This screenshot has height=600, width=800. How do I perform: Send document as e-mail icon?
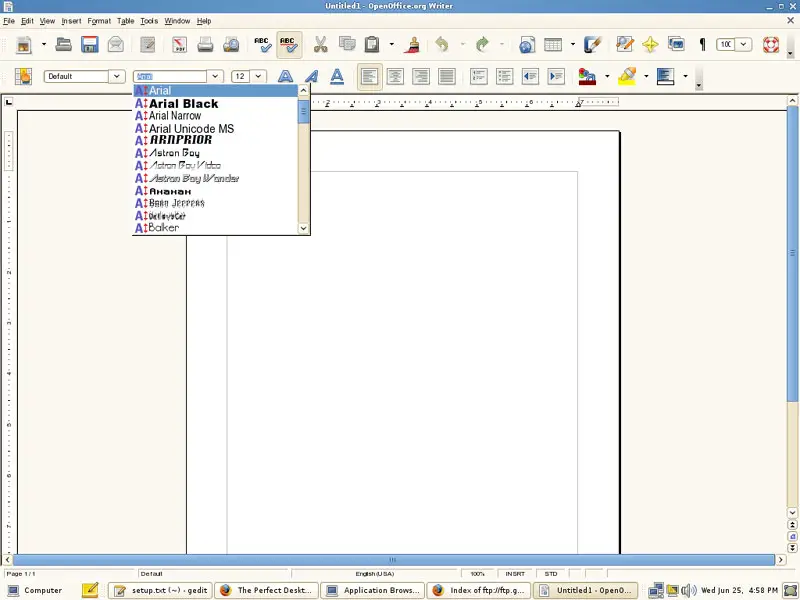click(x=116, y=45)
